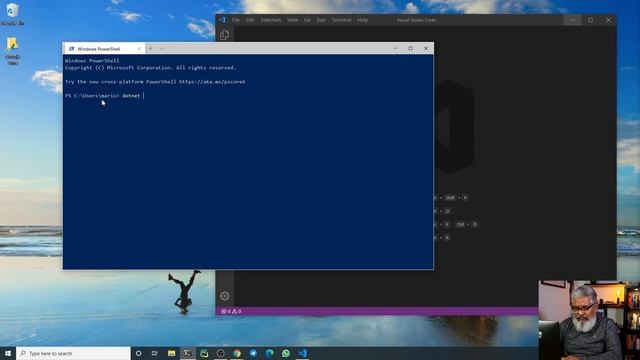This screenshot has width=640, height=360.
Task: Click the errors count in VS Code status bar
Action: pos(226,311)
